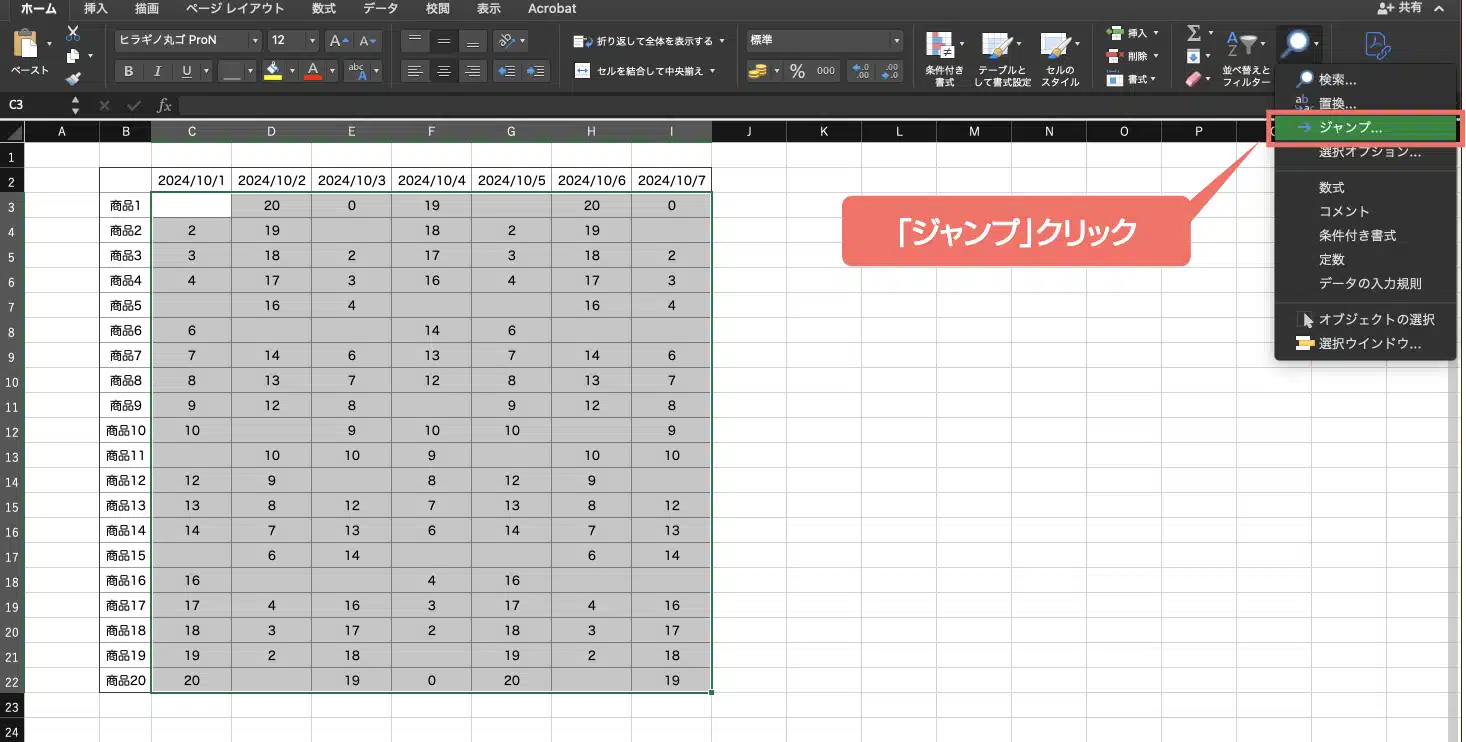Decrease cell indent
Screen dimensions: 1466x742
pos(507,71)
